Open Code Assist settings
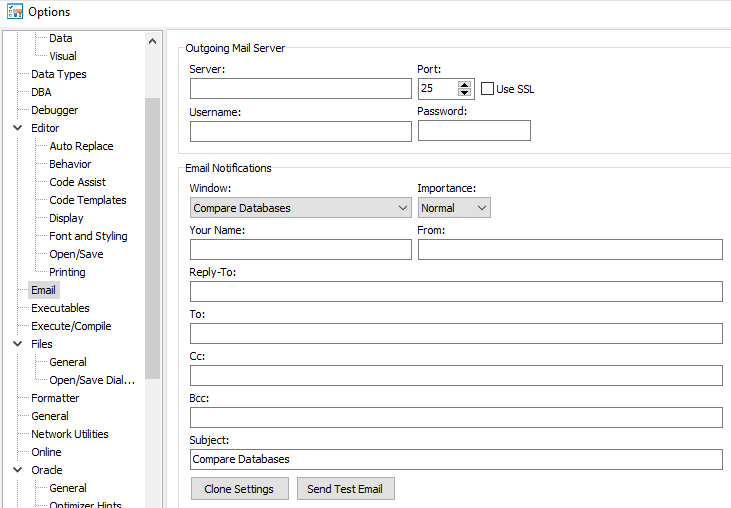 77,182
